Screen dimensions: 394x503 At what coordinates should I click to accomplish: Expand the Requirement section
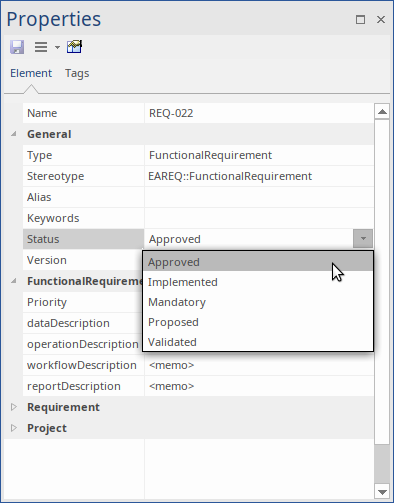[14, 407]
